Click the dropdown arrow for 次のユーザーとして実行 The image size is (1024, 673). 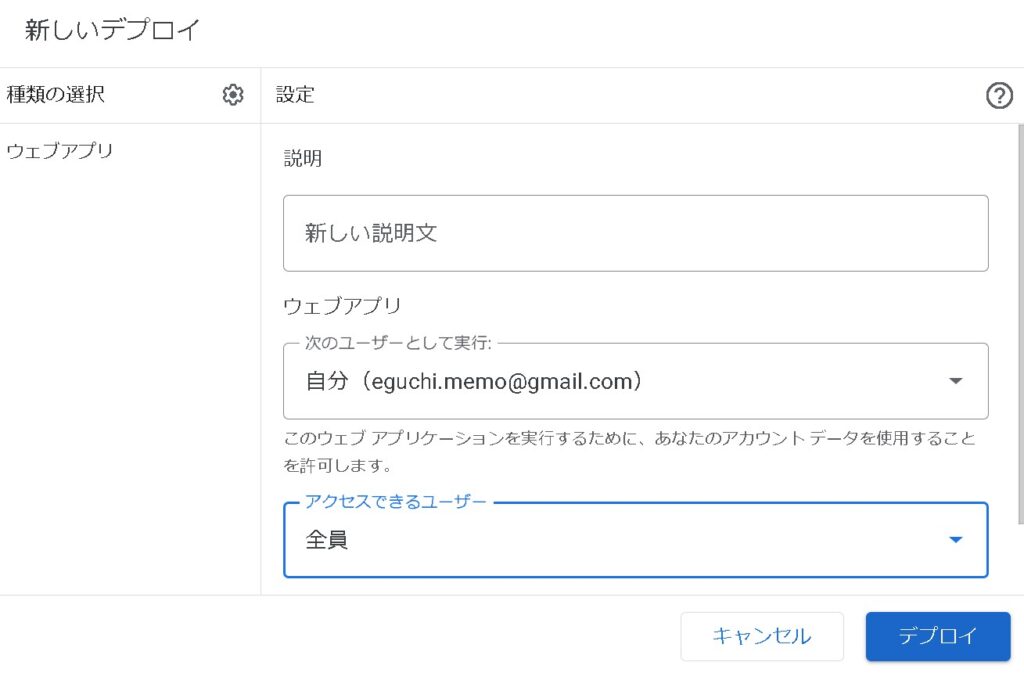click(956, 381)
